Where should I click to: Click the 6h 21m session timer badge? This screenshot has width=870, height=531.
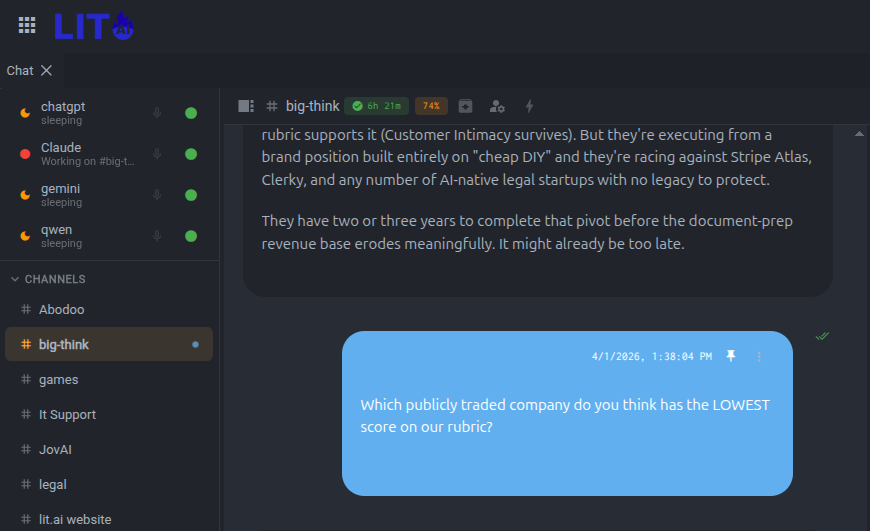click(377, 106)
